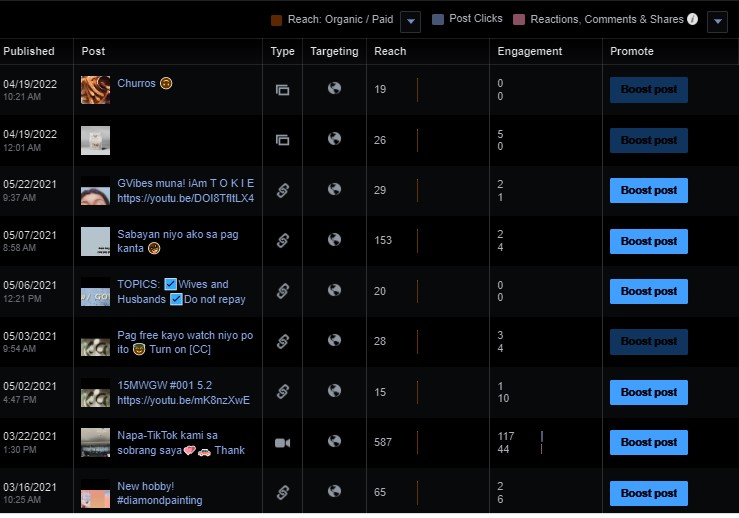Screen dimensions: 739x518
Task: Boost the GVibes muna post
Action: 649,190
